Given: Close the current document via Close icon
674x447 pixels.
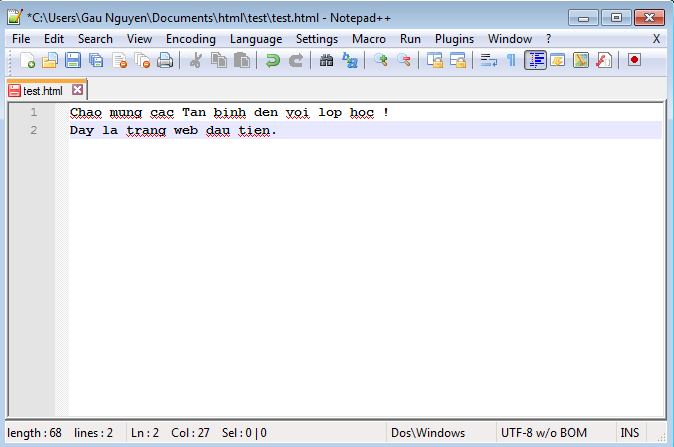Looking at the screenshot, I should click(119, 60).
